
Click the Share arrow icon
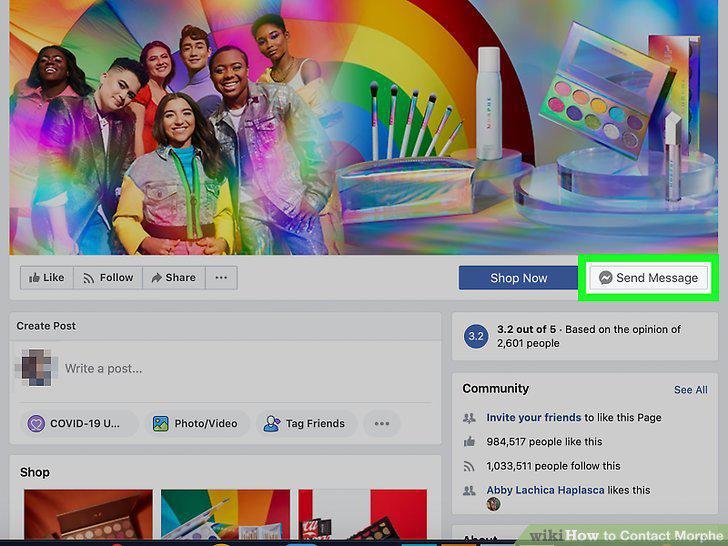[x=156, y=278]
